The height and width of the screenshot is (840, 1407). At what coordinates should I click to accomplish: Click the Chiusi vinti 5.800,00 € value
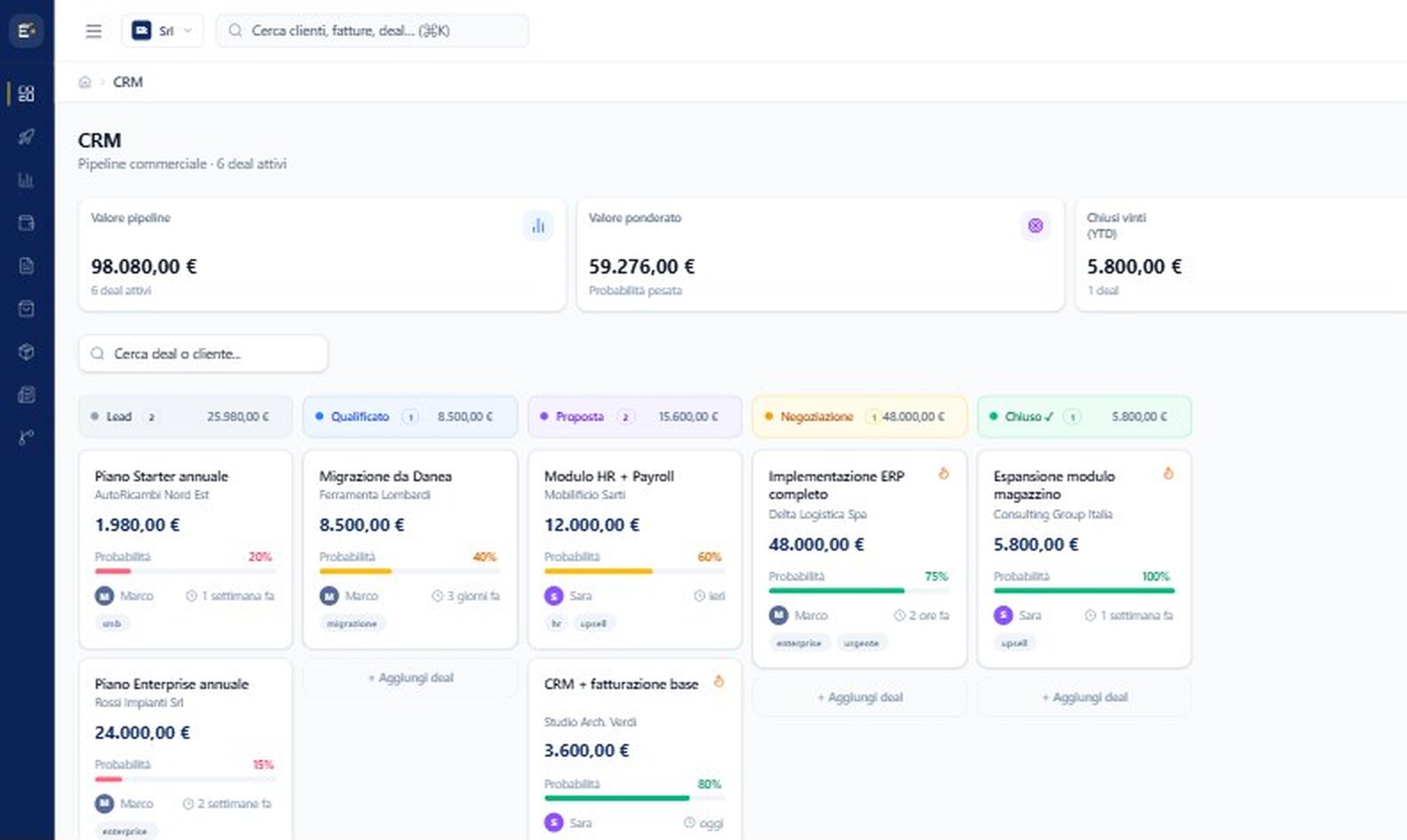[x=1134, y=266]
